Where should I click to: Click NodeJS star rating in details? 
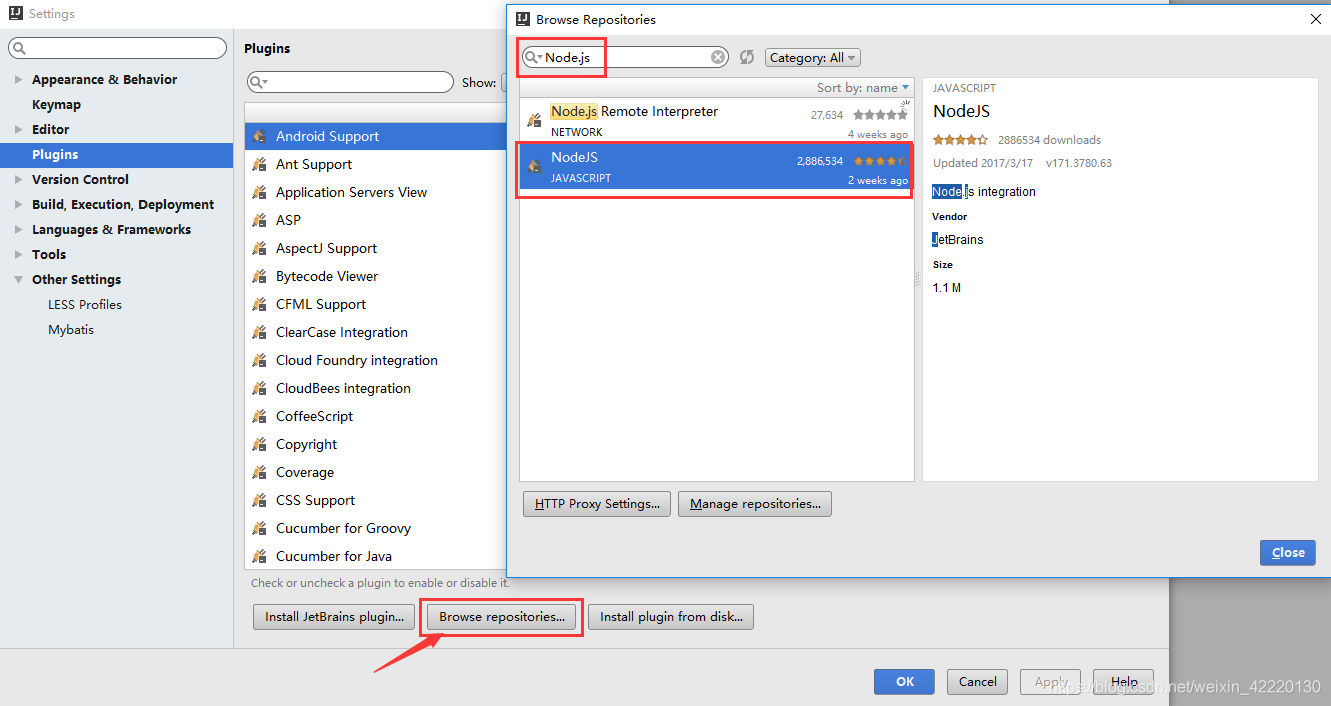(961, 140)
